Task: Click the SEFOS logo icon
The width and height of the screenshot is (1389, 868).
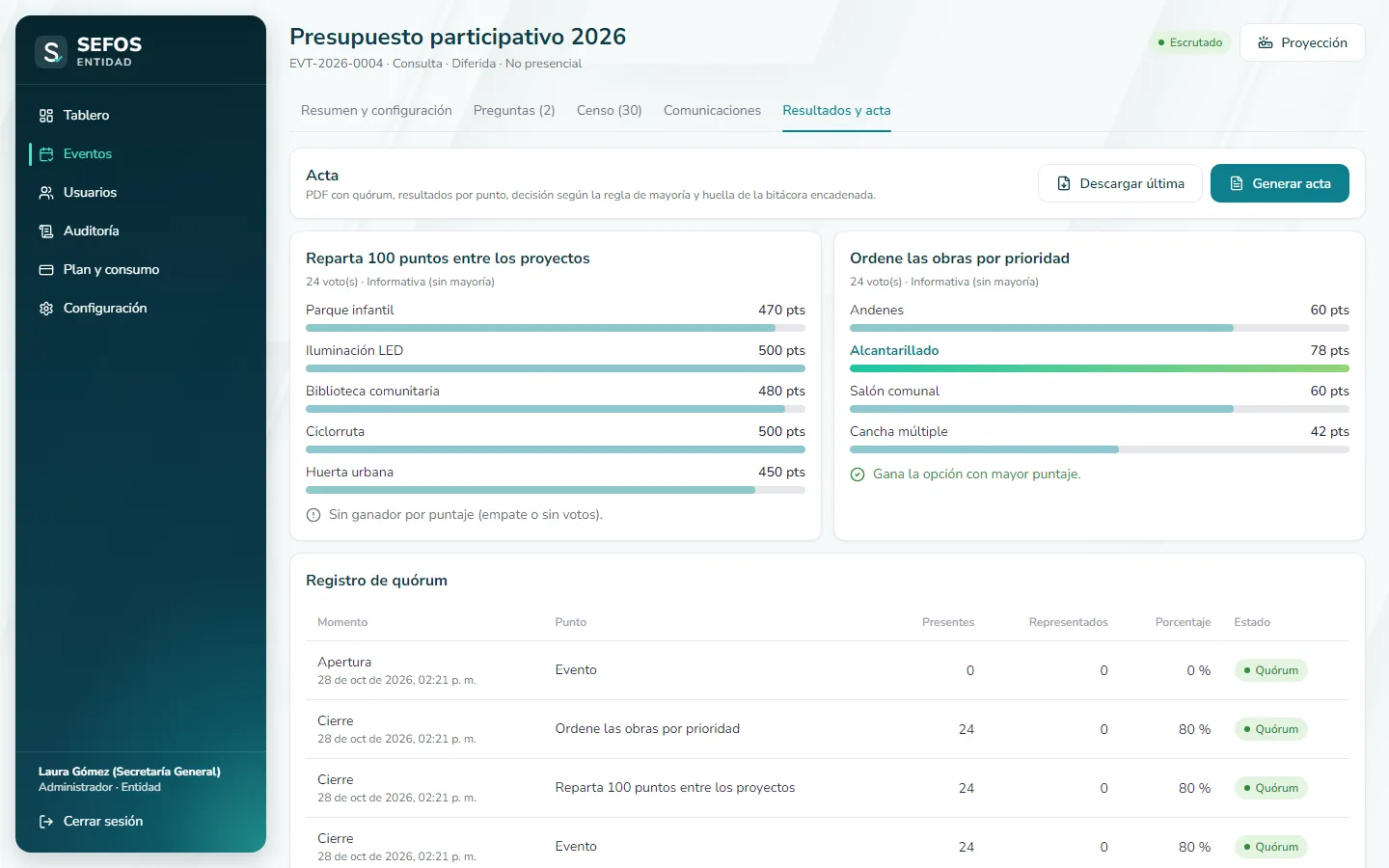Action: 51,51
